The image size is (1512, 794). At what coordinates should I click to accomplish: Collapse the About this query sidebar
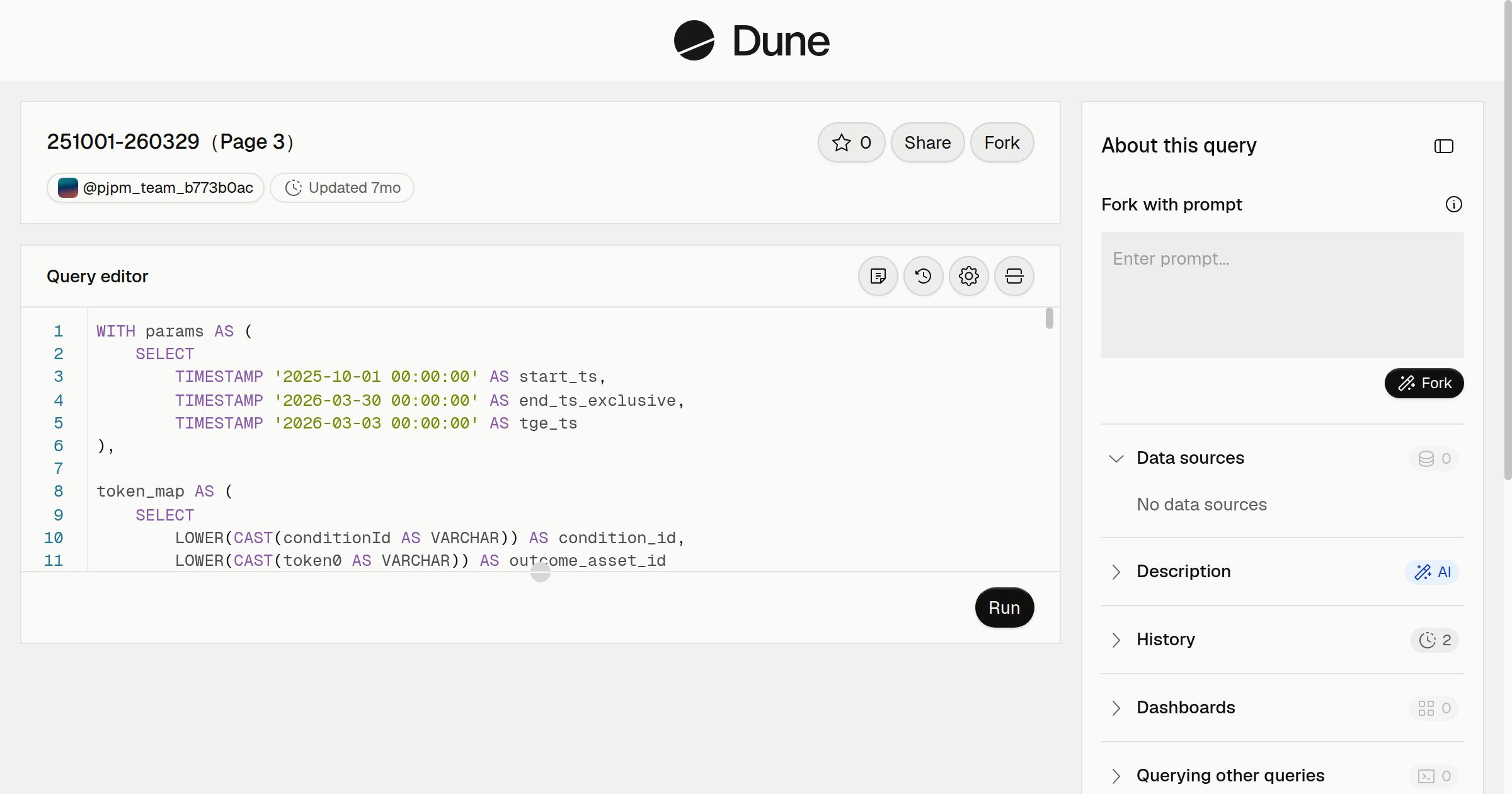pos(1444,146)
